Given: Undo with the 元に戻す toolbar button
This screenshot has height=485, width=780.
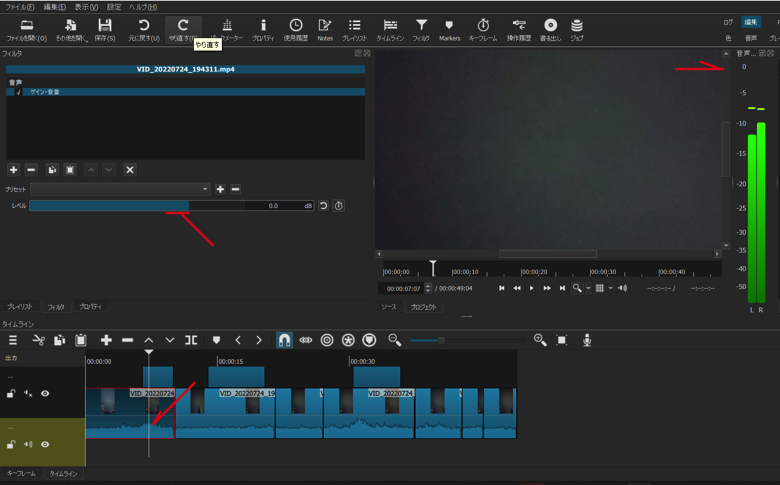Looking at the screenshot, I should point(144,30).
